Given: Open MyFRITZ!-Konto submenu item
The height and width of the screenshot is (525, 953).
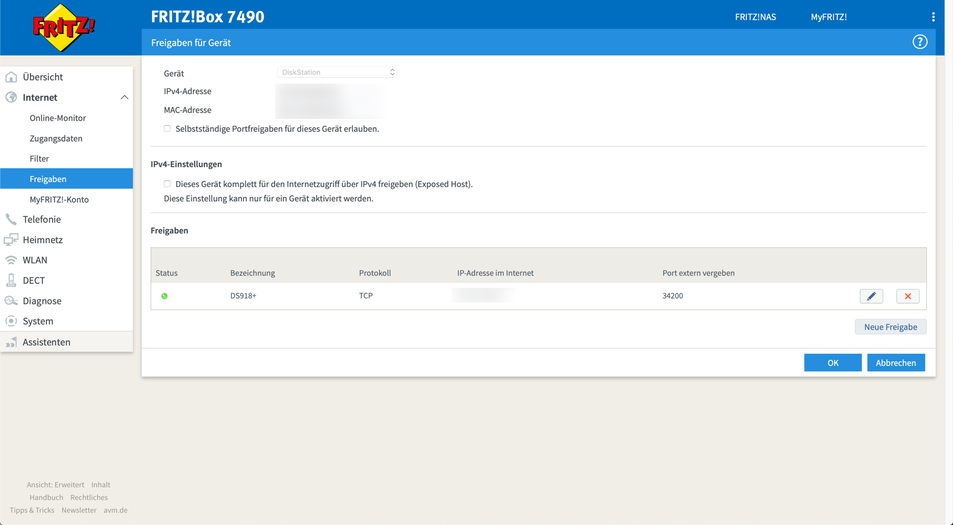Looking at the screenshot, I should tap(59, 199).
